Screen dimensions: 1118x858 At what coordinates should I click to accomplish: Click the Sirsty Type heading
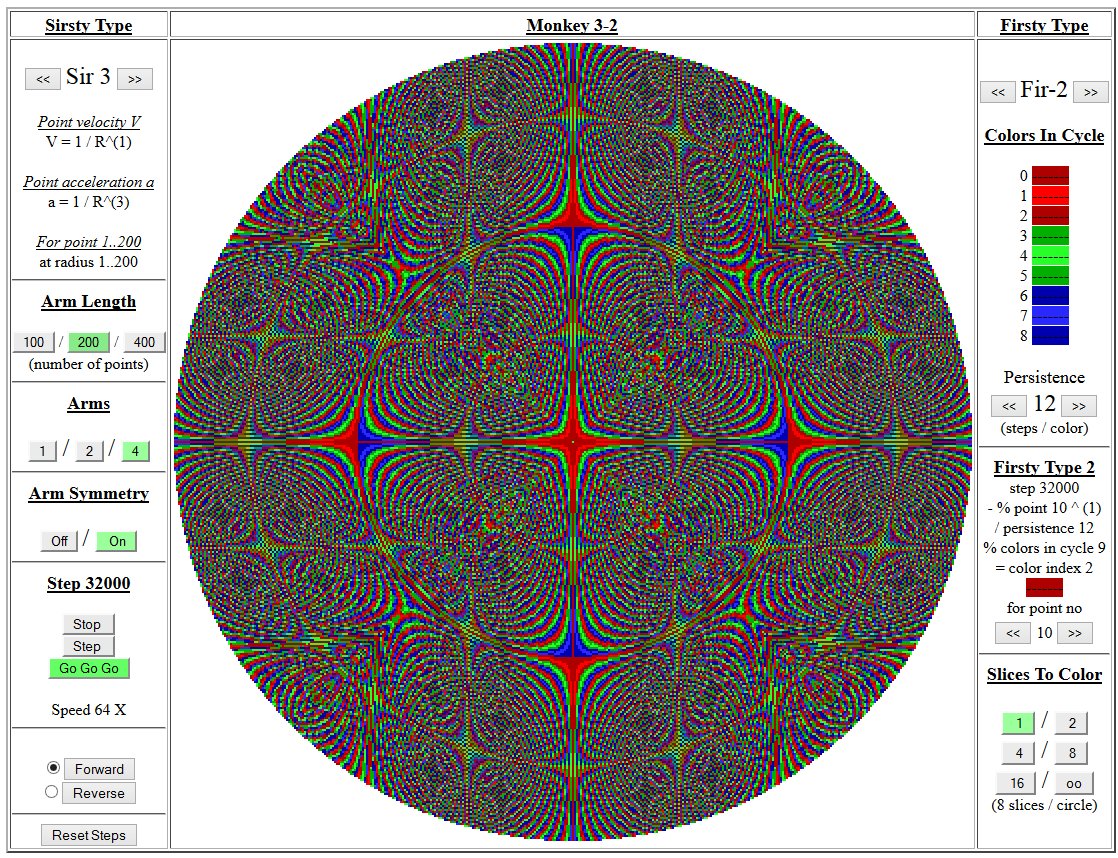click(88, 26)
